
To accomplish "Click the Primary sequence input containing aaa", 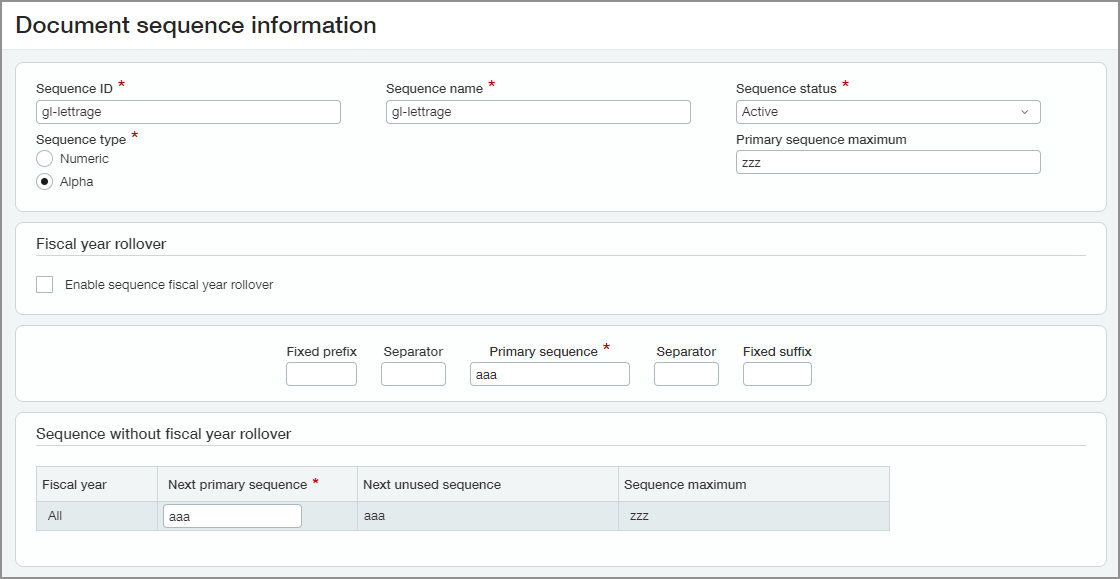I will [549, 373].
